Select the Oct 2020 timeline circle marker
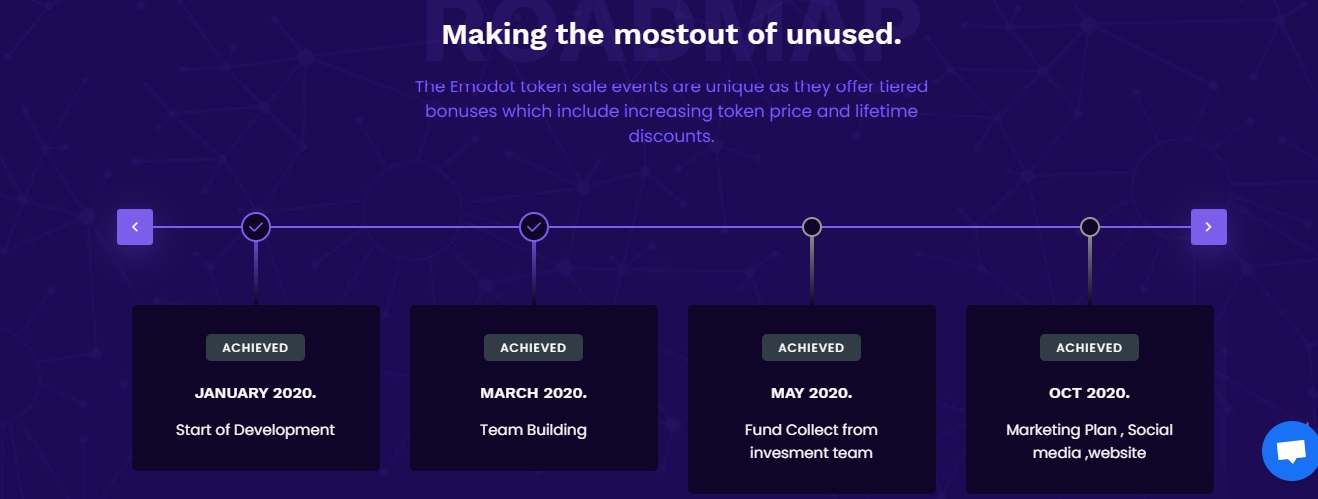The image size is (1318, 499). pyautogui.click(x=1090, y=227)
